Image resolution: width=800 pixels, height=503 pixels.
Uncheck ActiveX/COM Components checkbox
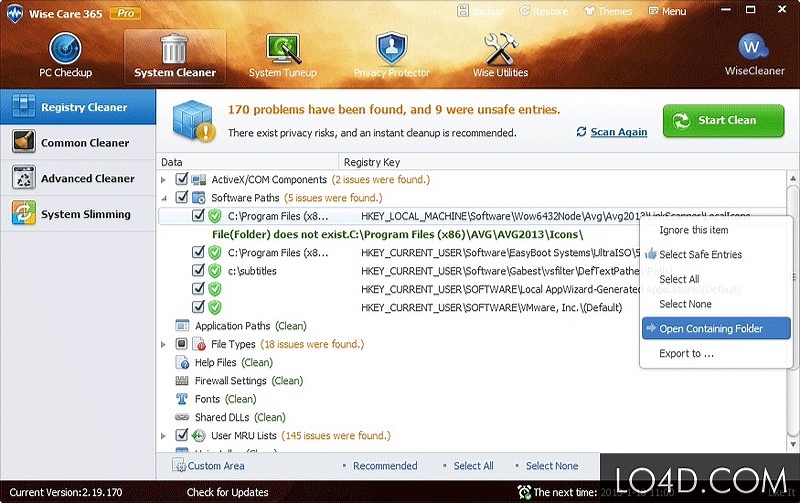pyautogui.click(x=182, y=179)
